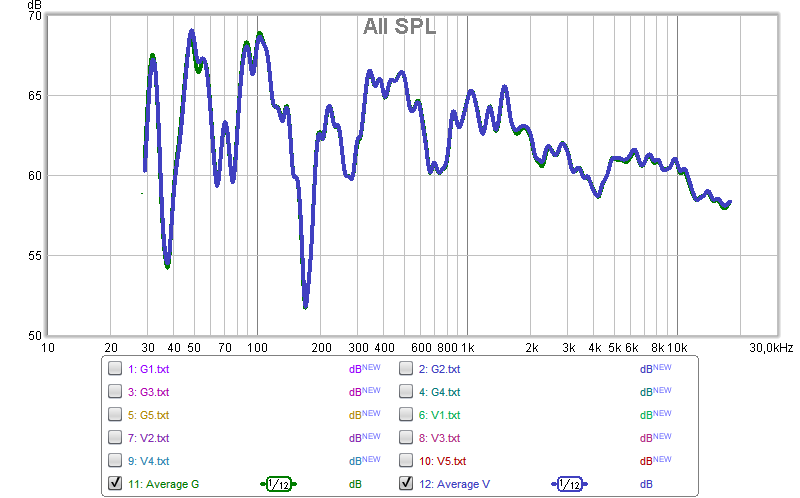
Task: Select the '4: G4.txt' legend label
Action: pos(439,392)
